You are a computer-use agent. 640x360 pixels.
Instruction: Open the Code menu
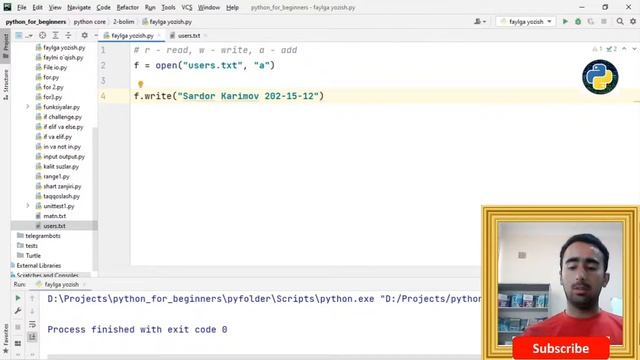(103, 7)
